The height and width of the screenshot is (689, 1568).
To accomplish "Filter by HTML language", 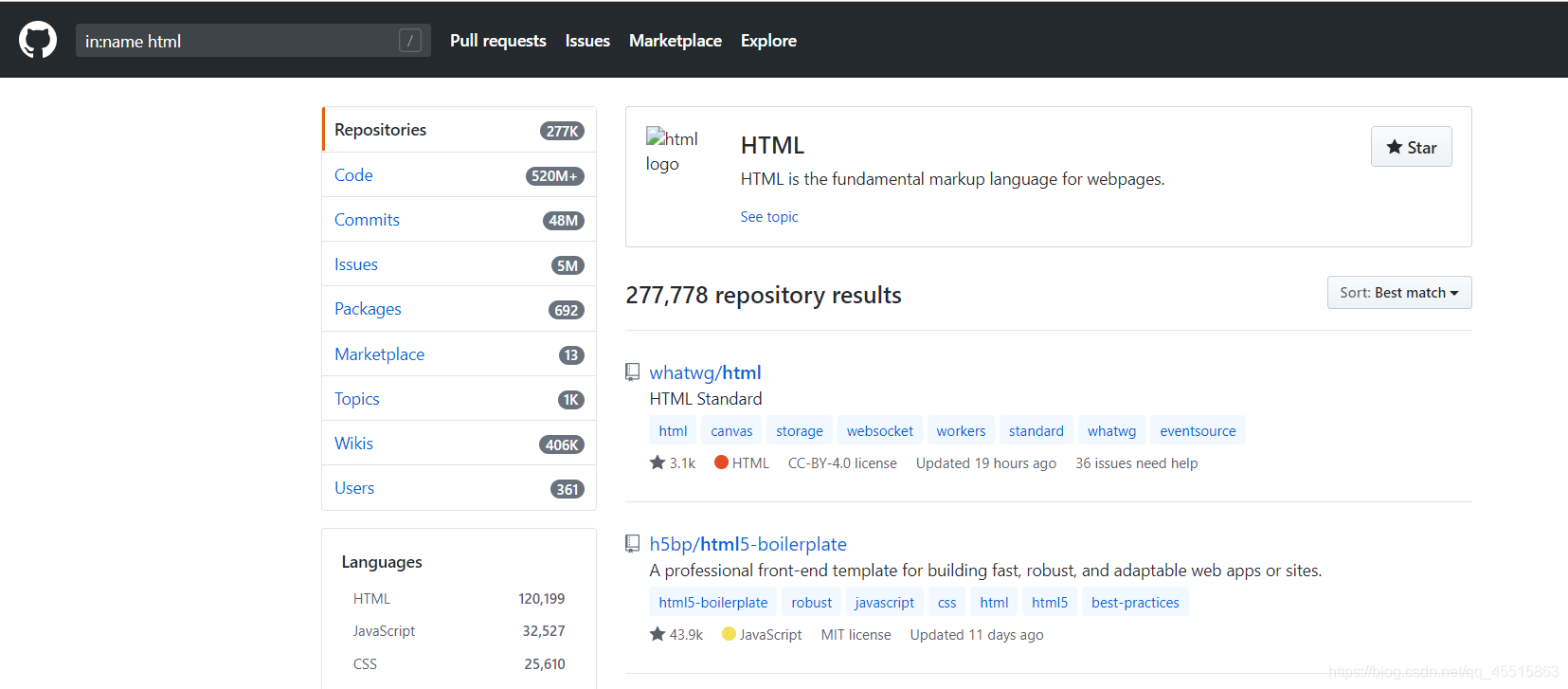I will (x=459, y=599).
